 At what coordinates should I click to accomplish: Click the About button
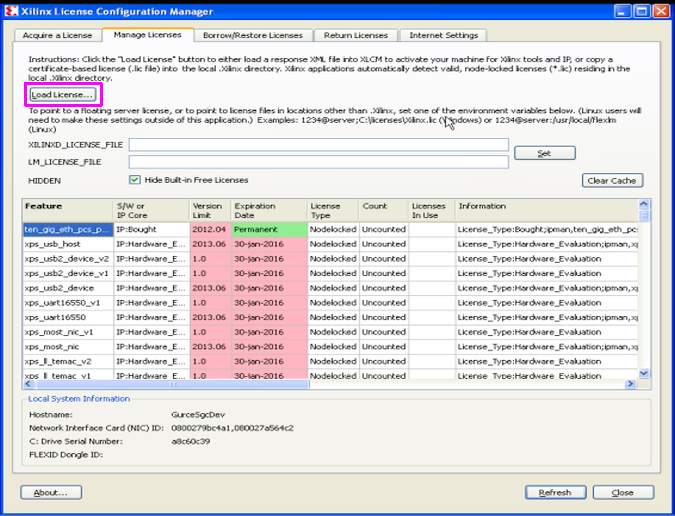(x=51, y=492)
